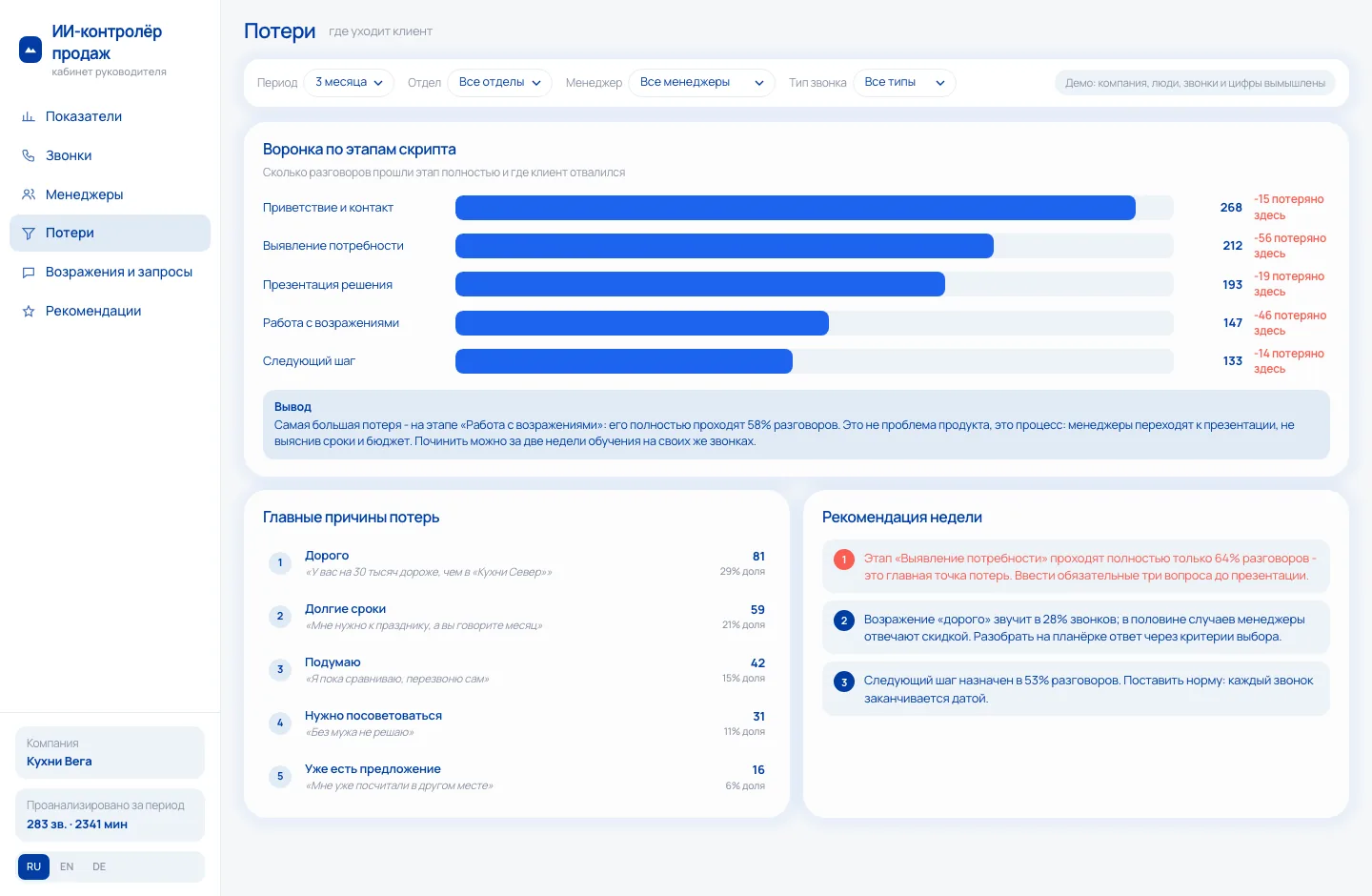This screenshot has width=1372, height=896.
Task: Switch interface language to DE
Action: point(99,866)
